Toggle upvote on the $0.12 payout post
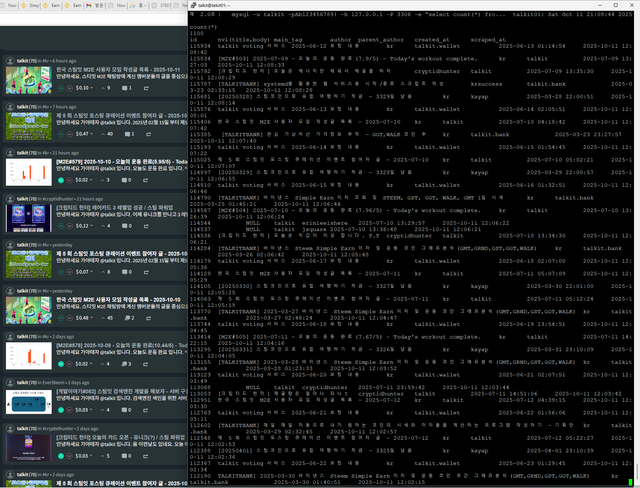The height and width of the screenshot is (488, 640). 61,226
